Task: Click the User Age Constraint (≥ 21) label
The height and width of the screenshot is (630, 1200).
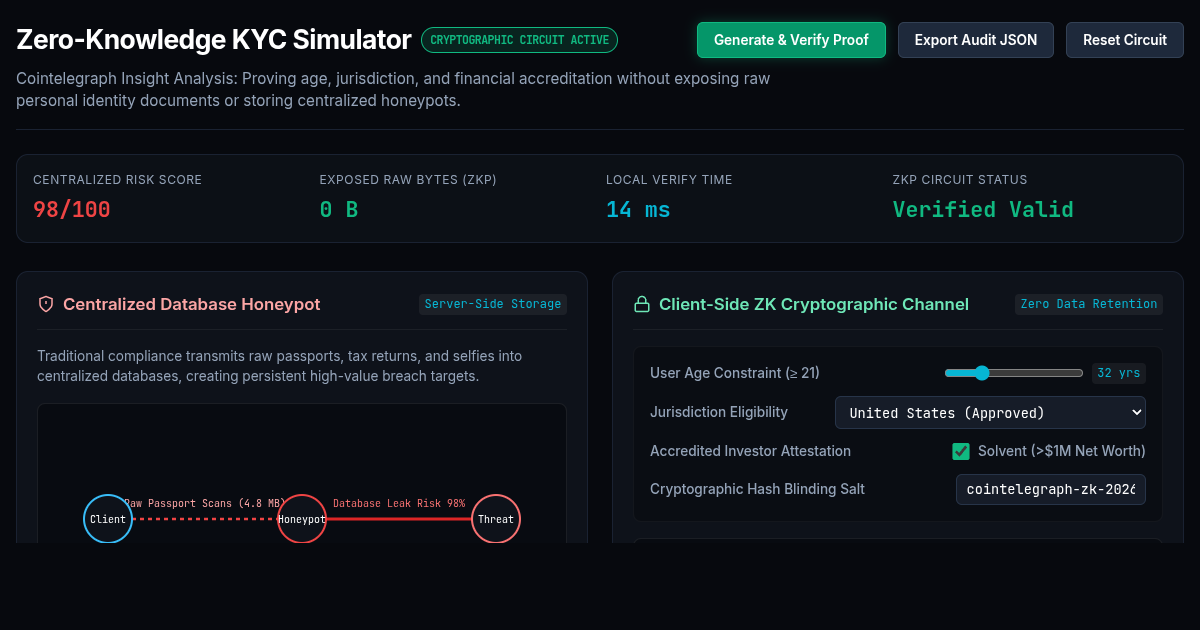Action: [x=735, y=373]
